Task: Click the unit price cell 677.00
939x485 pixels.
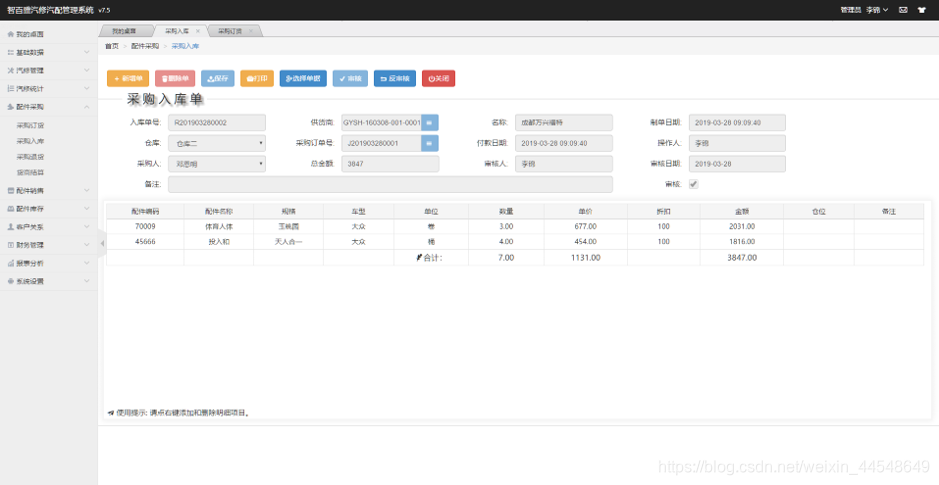Action: [x=586, y=226]
